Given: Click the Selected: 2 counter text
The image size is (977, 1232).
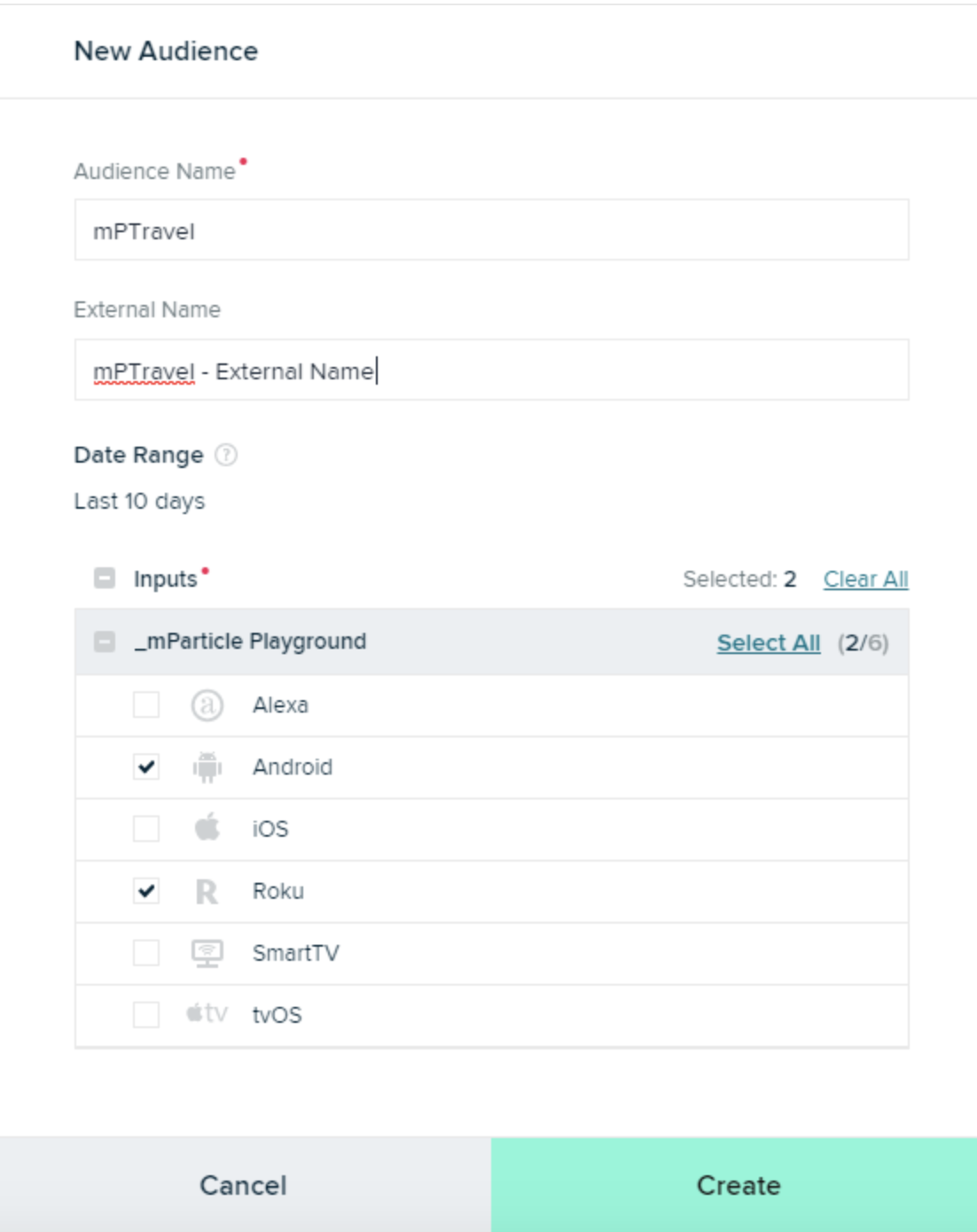Looking at the screenshot, I should [739, 579].
